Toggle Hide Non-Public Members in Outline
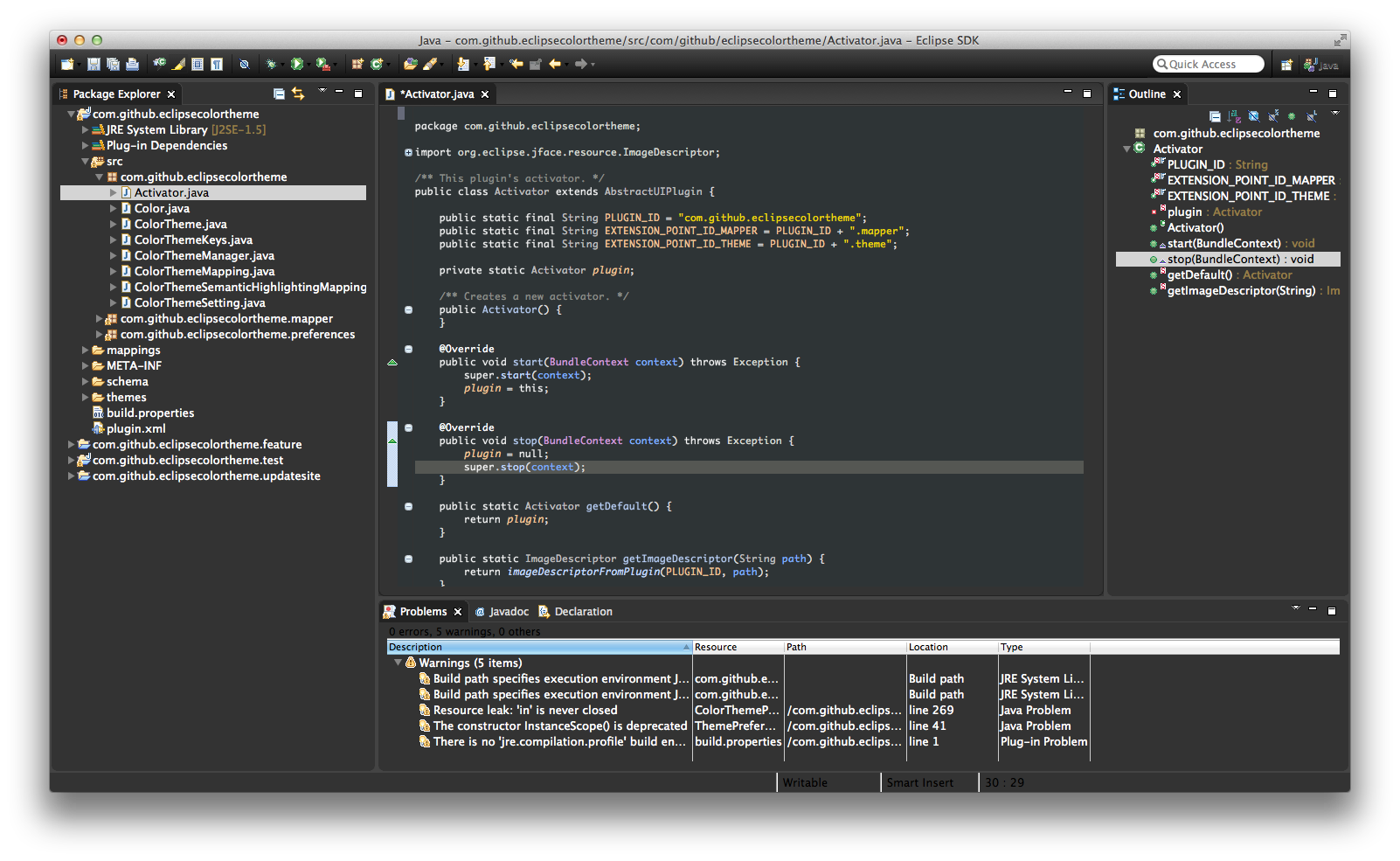Image resolution: width=1400 pixels, height=861 pixels. [1292, 116]
